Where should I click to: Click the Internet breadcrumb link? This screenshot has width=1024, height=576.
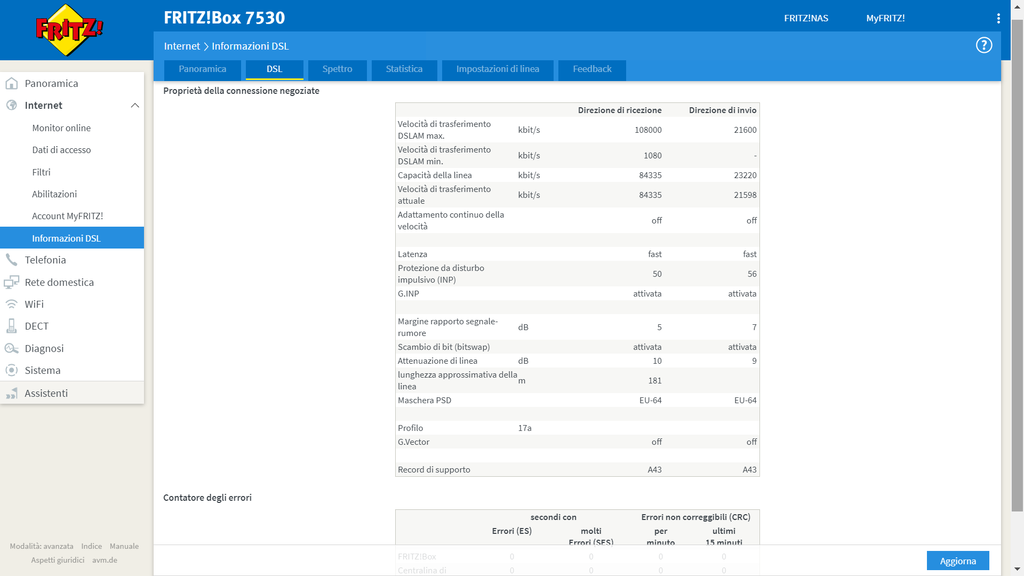tap(182, 46)
